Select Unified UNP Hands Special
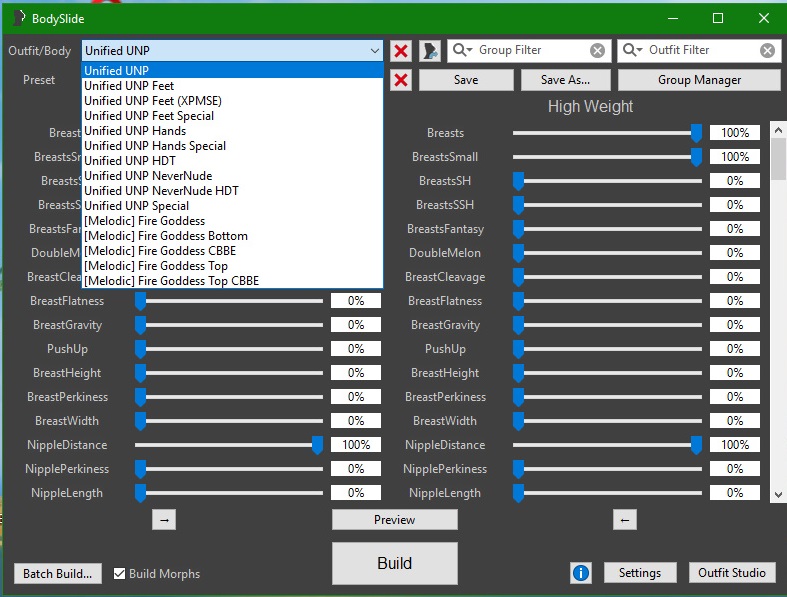Image resolution: width=787 pixels, height=597 pixels. point(232,146)
